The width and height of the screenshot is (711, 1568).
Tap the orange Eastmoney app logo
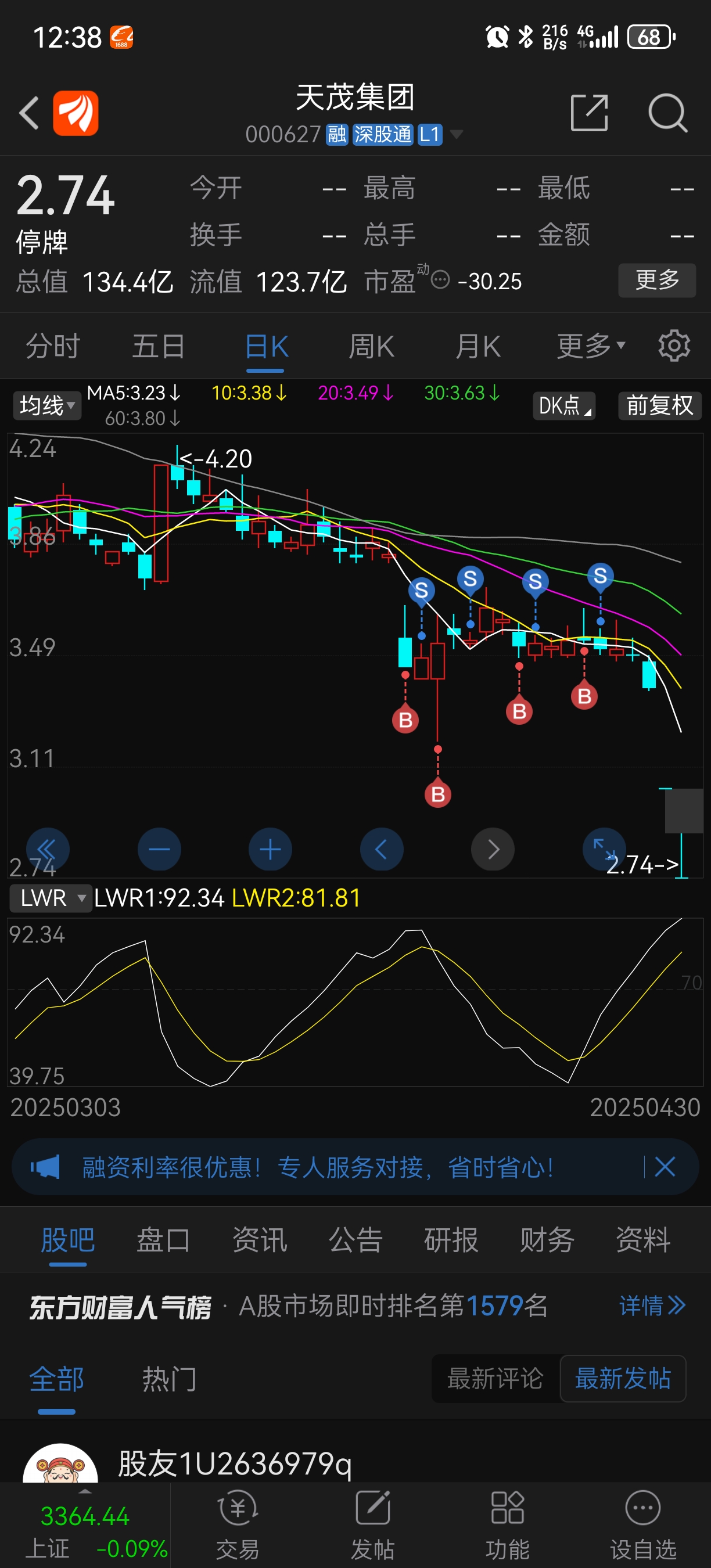coord(76,113)
